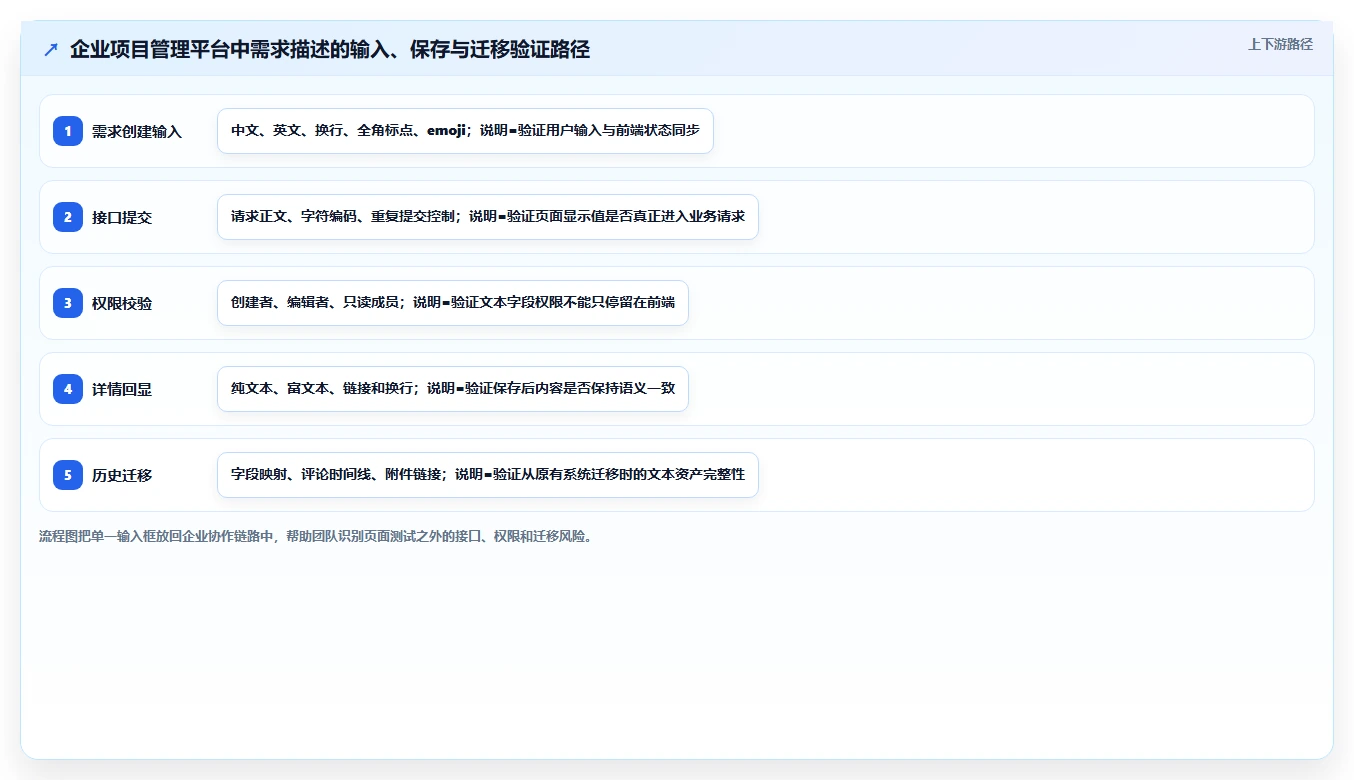Screen dimensions: 1354x780
Task: Click the step number 3 badge
Action: click(68, 303)
